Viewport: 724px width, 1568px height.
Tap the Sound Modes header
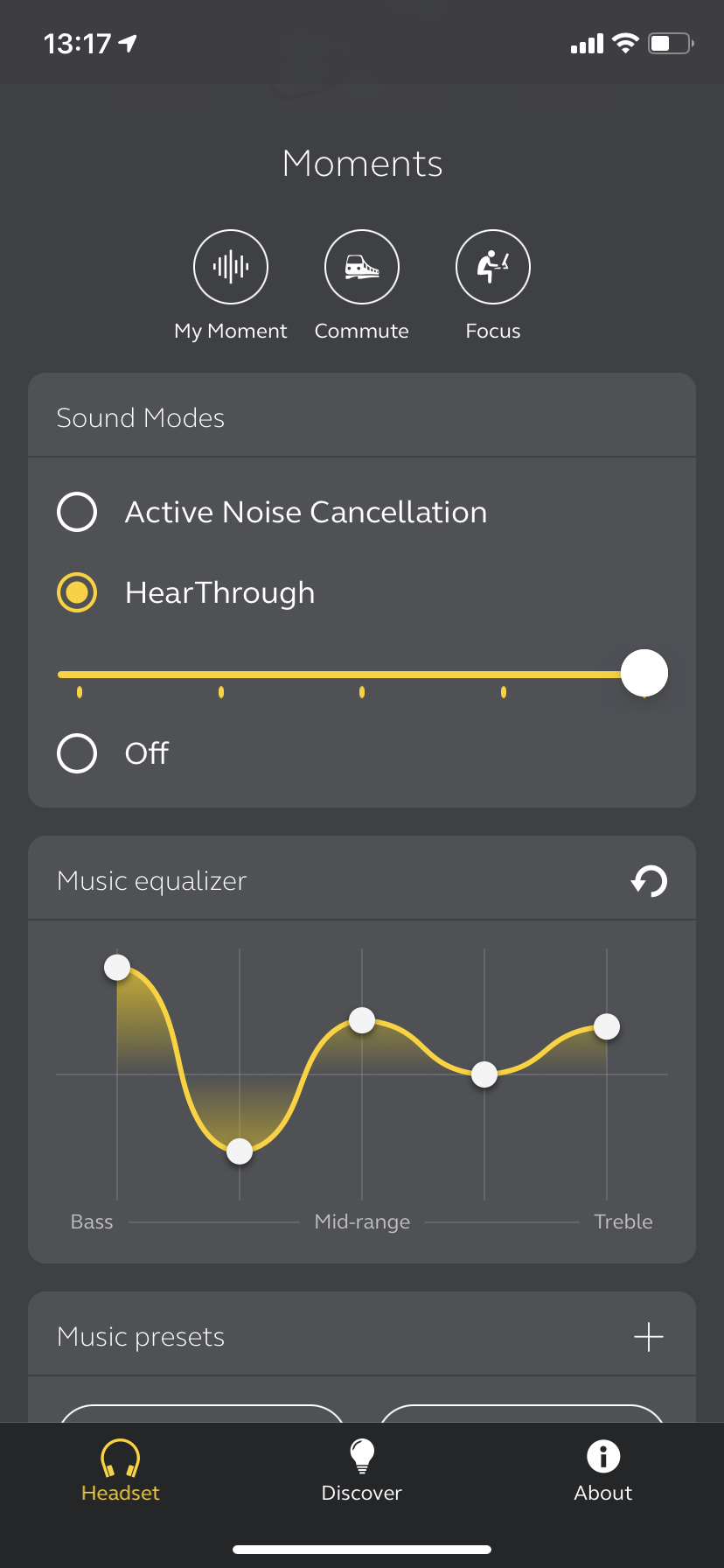(141, 418)
